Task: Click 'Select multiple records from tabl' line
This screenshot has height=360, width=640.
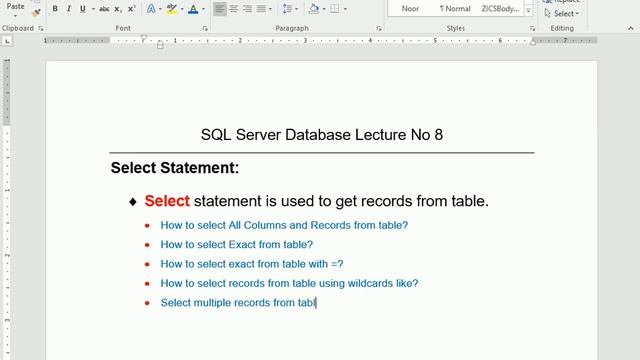Action: pos(238,303)
